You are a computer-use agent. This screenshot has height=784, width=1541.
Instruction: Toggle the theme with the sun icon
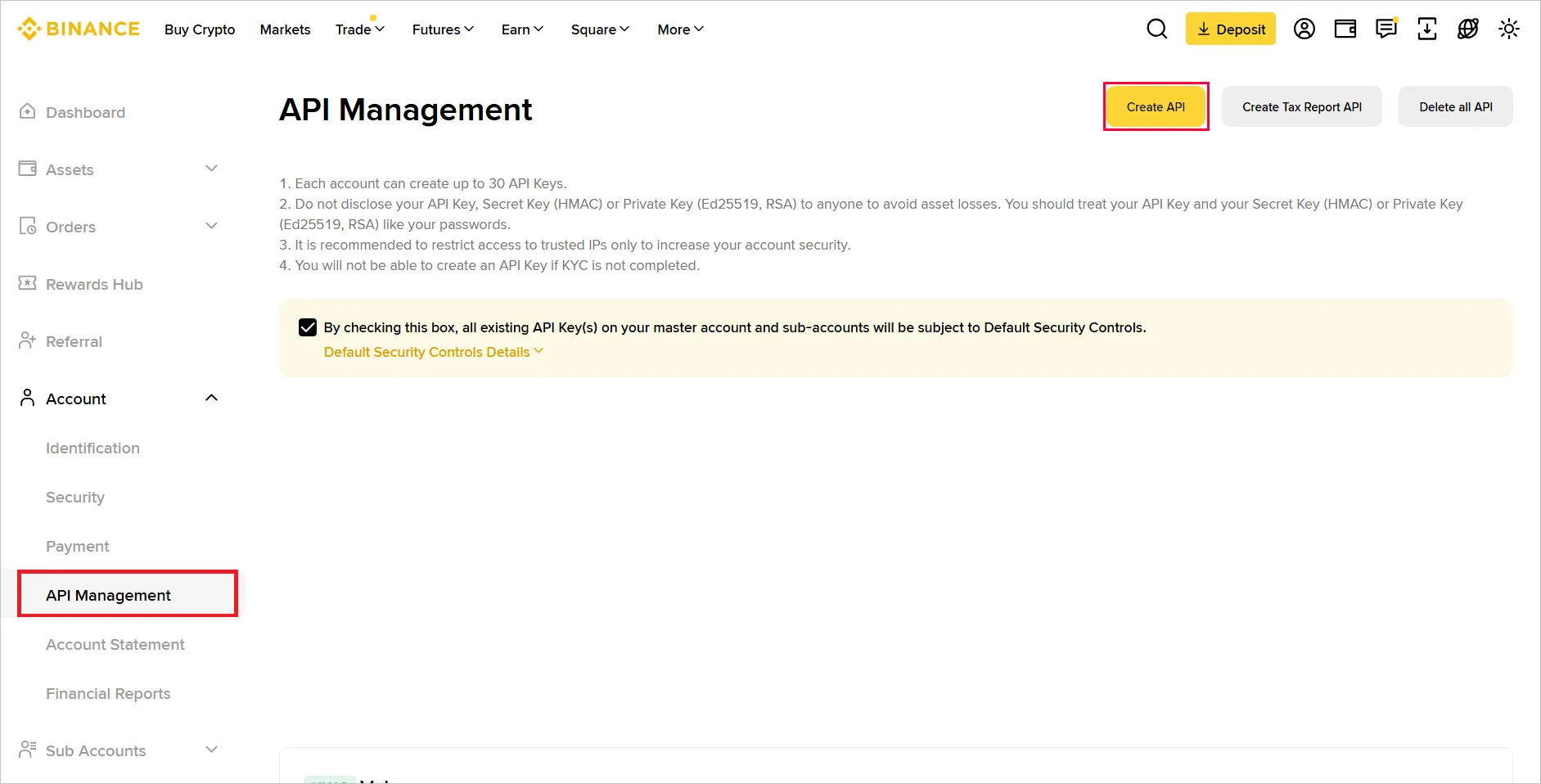click(1509, 29)
